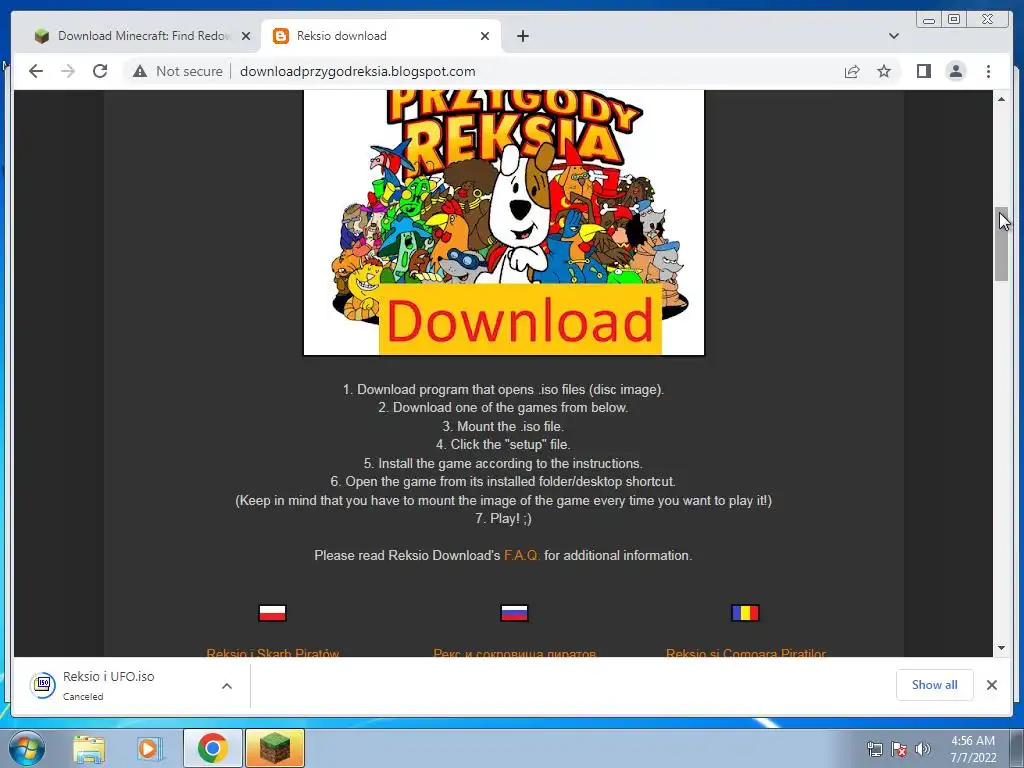The height and width of the screenshot is (768, 1024).
Task: Click the taskbar clock showing 4:56 AM
Action: 973,749
